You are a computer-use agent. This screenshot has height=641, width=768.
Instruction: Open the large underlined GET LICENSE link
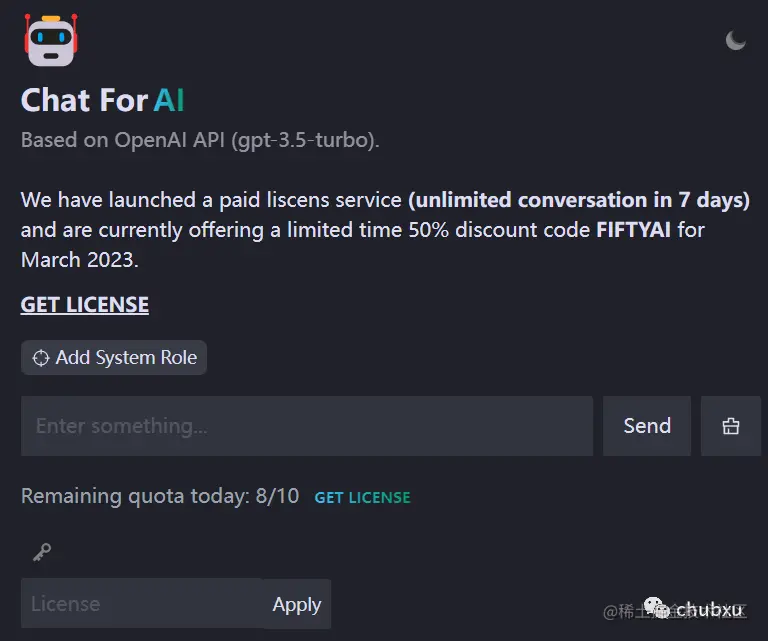click(x=85, y=305)
